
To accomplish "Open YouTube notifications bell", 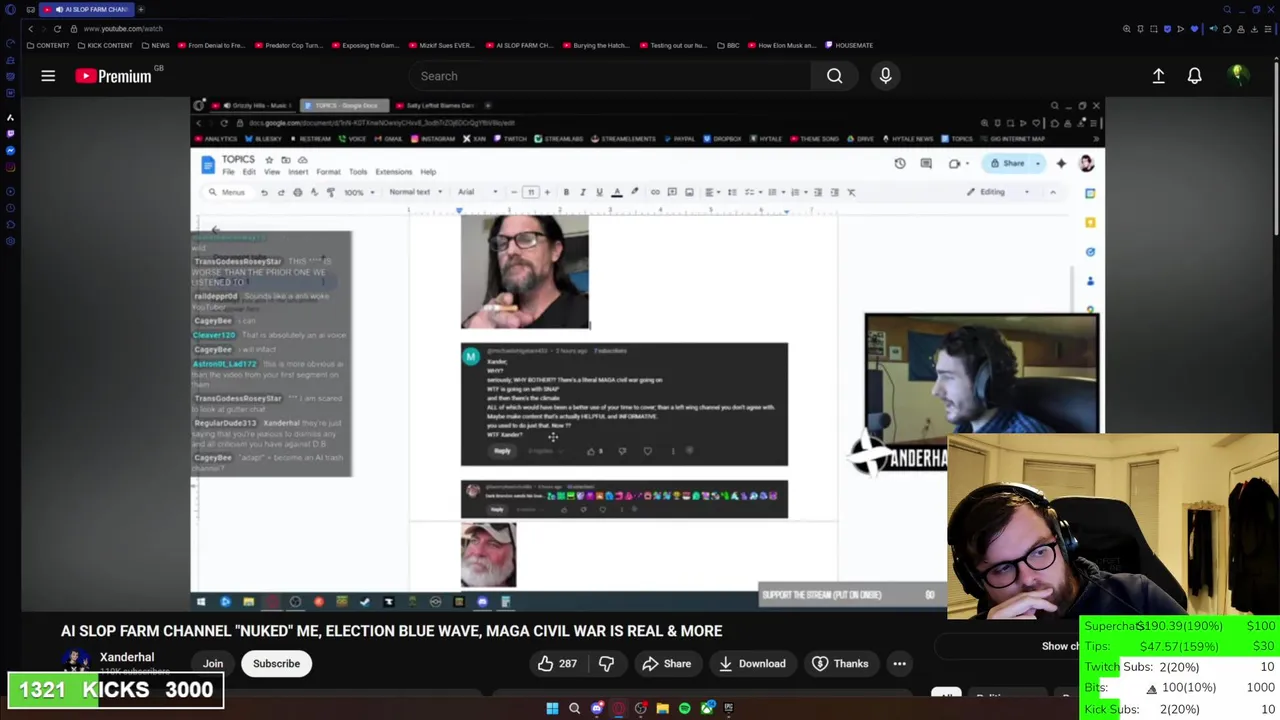I will 1194,76.
